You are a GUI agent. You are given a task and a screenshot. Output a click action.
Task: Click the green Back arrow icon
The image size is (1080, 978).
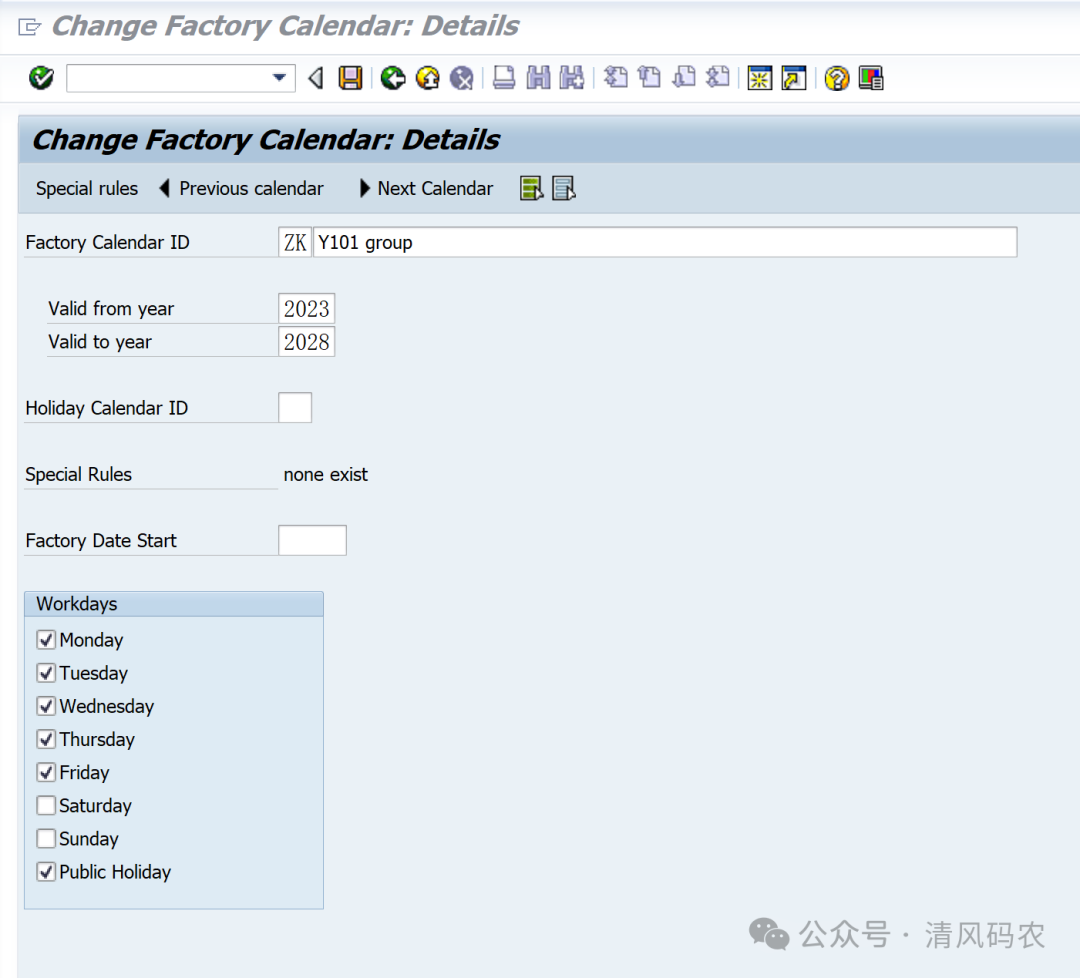tap(393, 78)
